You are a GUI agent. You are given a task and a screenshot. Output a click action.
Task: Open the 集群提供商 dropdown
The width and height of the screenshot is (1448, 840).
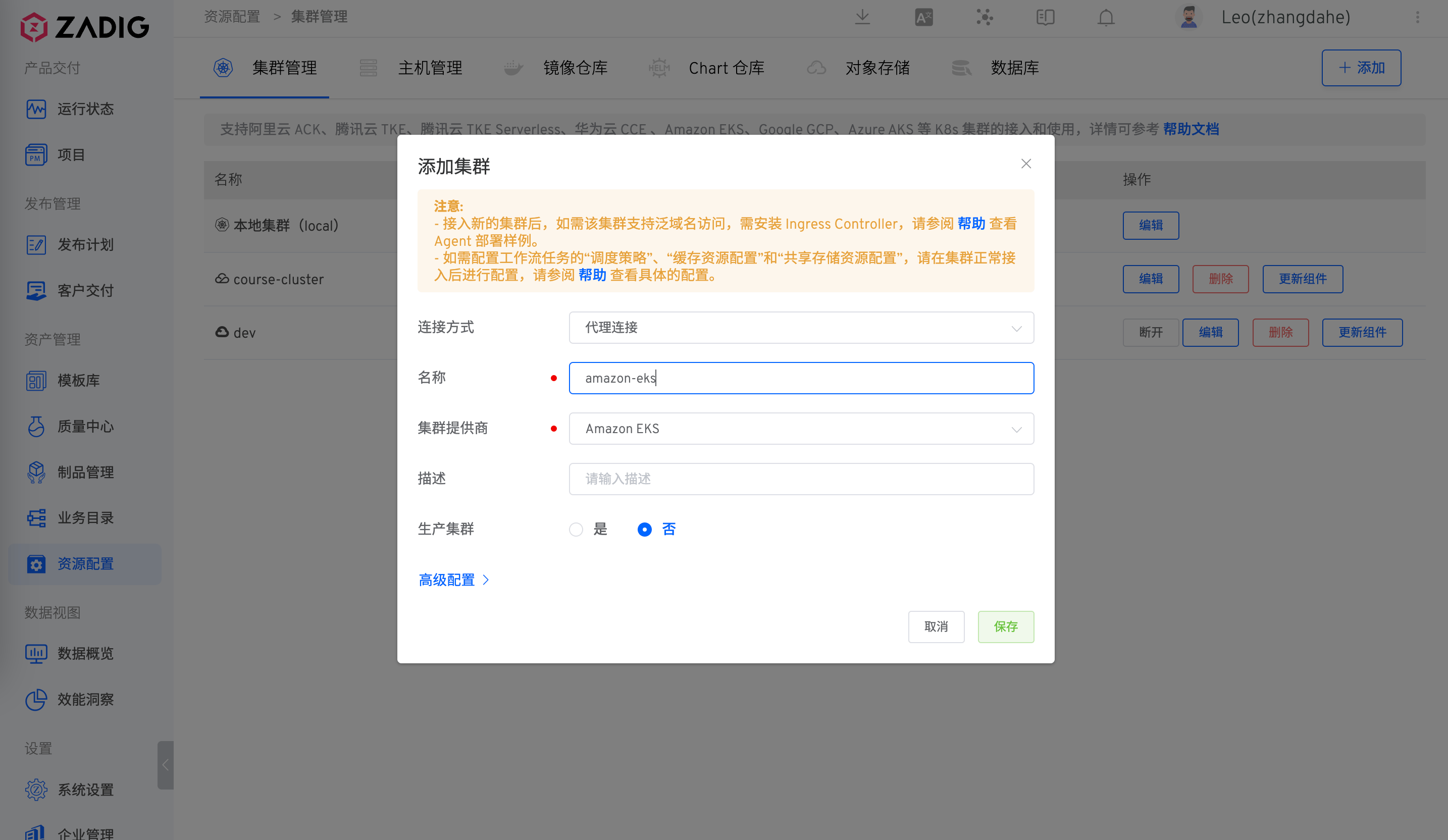pyautogui.click(x=801, y=429)
